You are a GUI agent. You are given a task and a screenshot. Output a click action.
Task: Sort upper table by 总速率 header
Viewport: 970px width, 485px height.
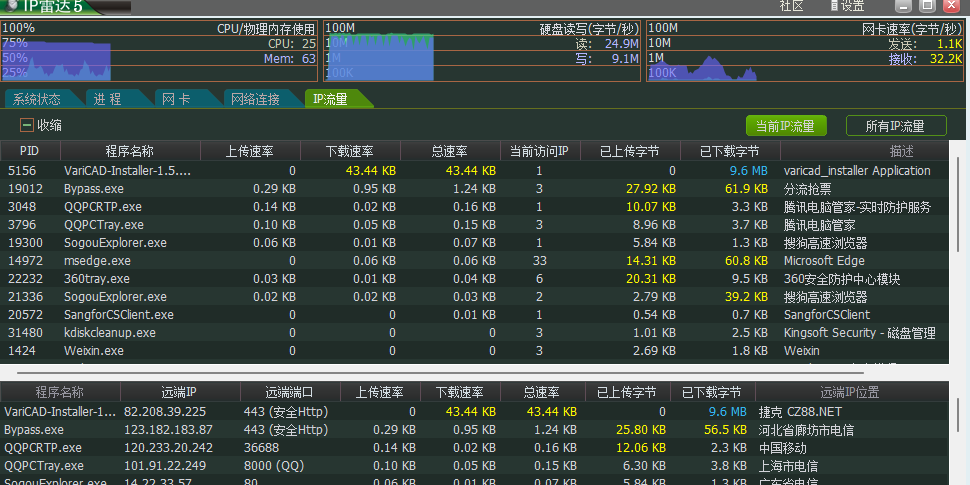(450, 151)
